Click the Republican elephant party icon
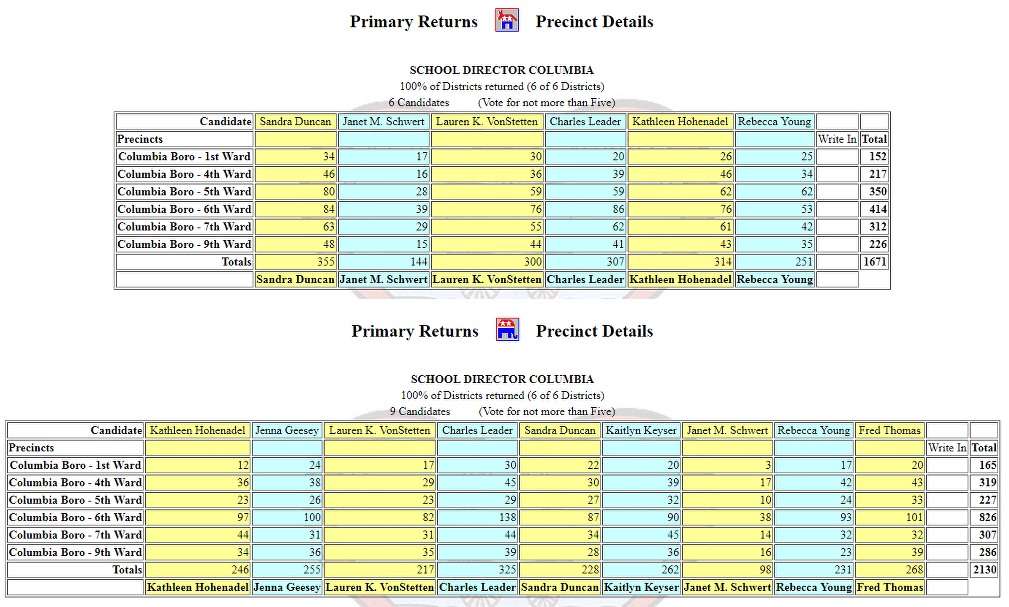The image size is (1009, 607). tap(507, 330)
